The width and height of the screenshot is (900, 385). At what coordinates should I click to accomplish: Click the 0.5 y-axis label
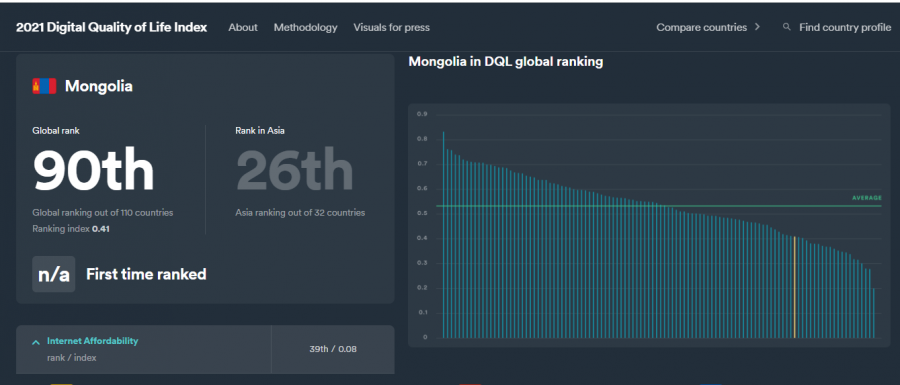click(x=422, y=213)
